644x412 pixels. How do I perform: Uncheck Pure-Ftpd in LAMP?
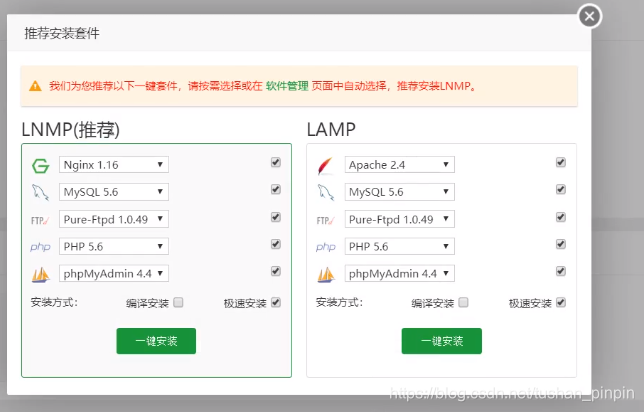(561, 217)
